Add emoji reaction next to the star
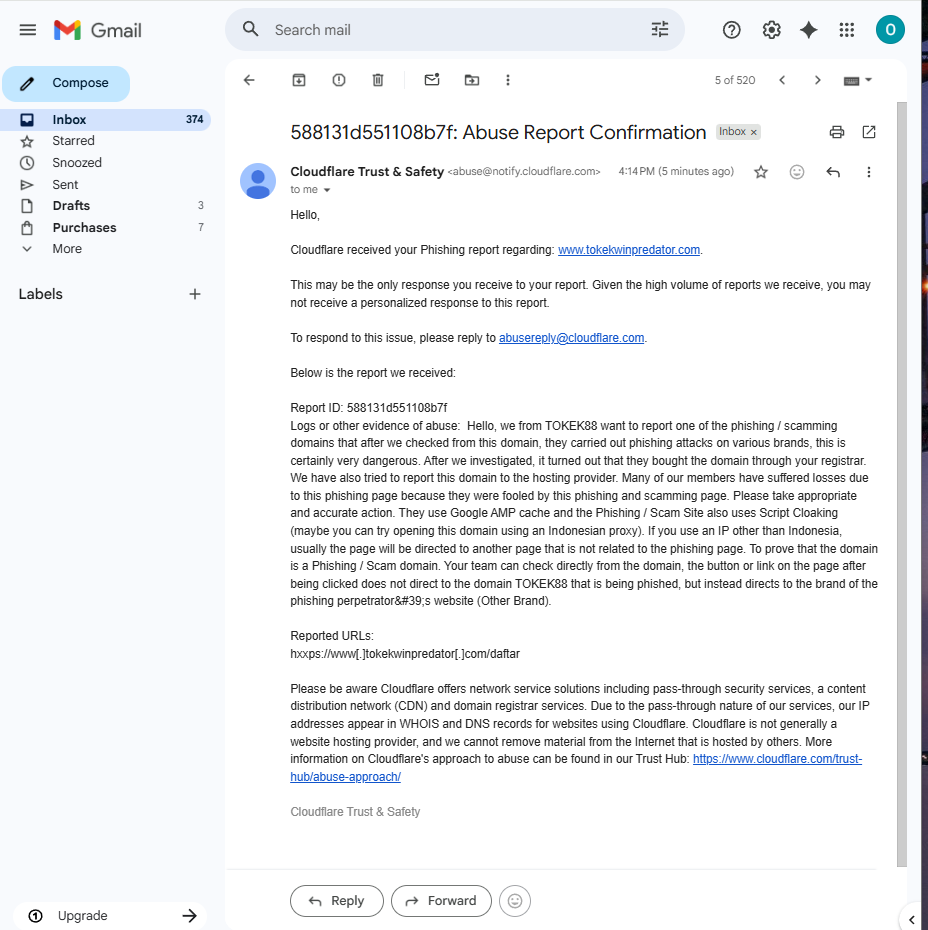The height and width of the screenshot is (930, 928). (797, 172)
